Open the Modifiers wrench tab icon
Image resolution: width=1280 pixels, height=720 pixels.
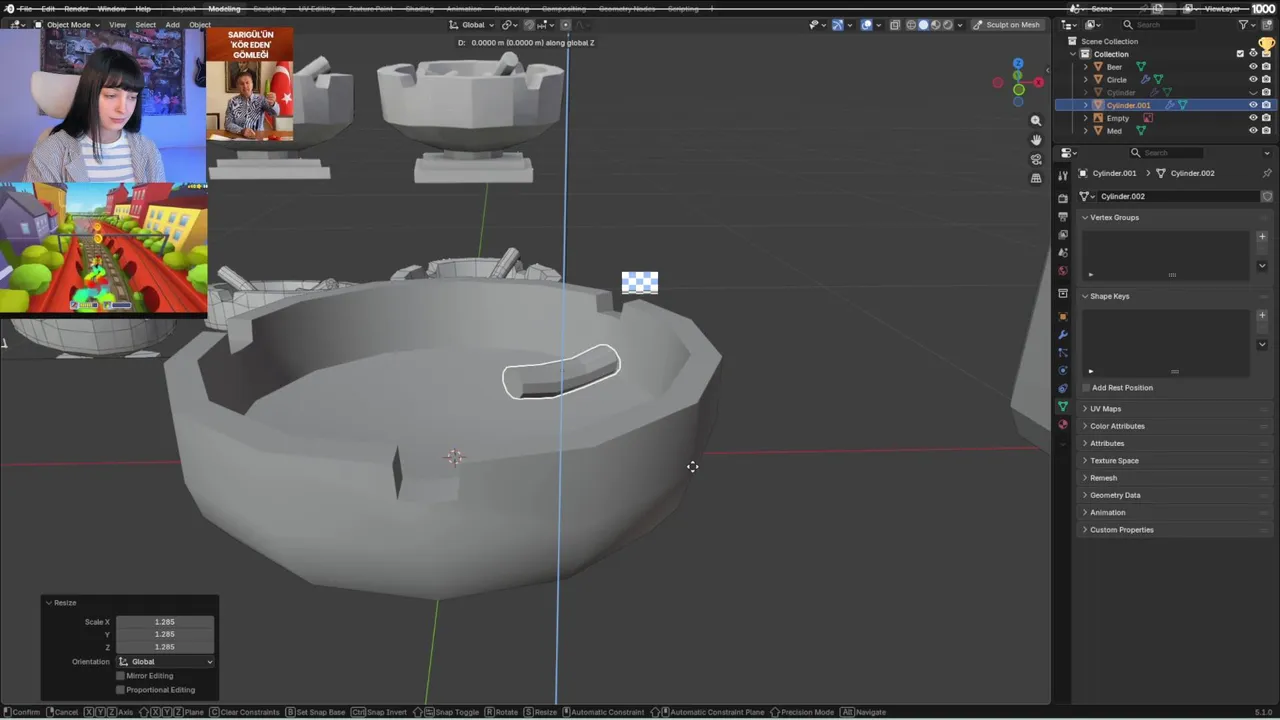[1063, 334]
